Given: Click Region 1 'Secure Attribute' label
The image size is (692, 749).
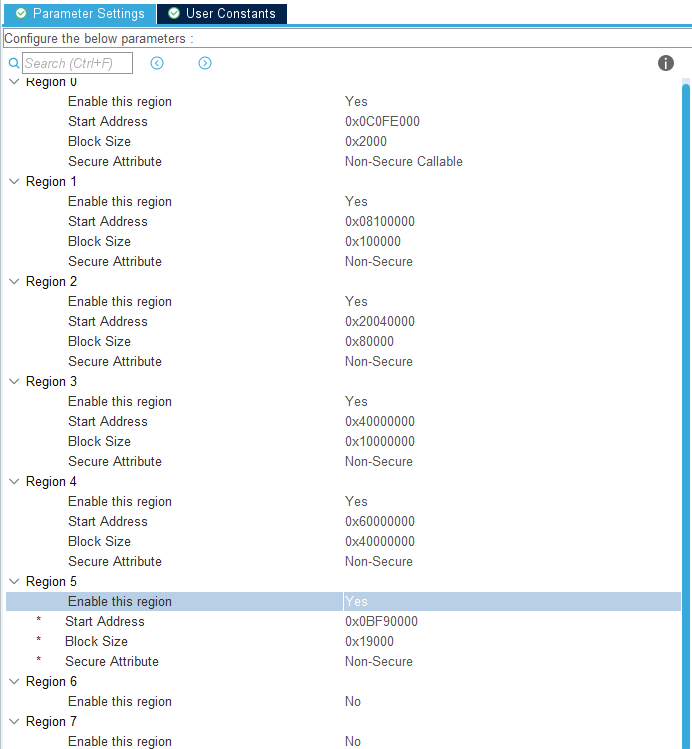Looking at the screenshot, I should pos(115,261).
